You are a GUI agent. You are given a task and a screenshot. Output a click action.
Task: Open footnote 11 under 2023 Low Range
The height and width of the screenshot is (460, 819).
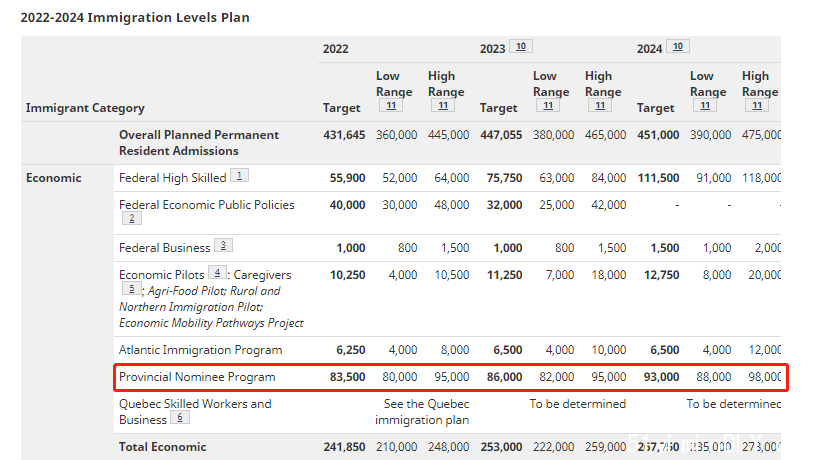coord(548,105)
